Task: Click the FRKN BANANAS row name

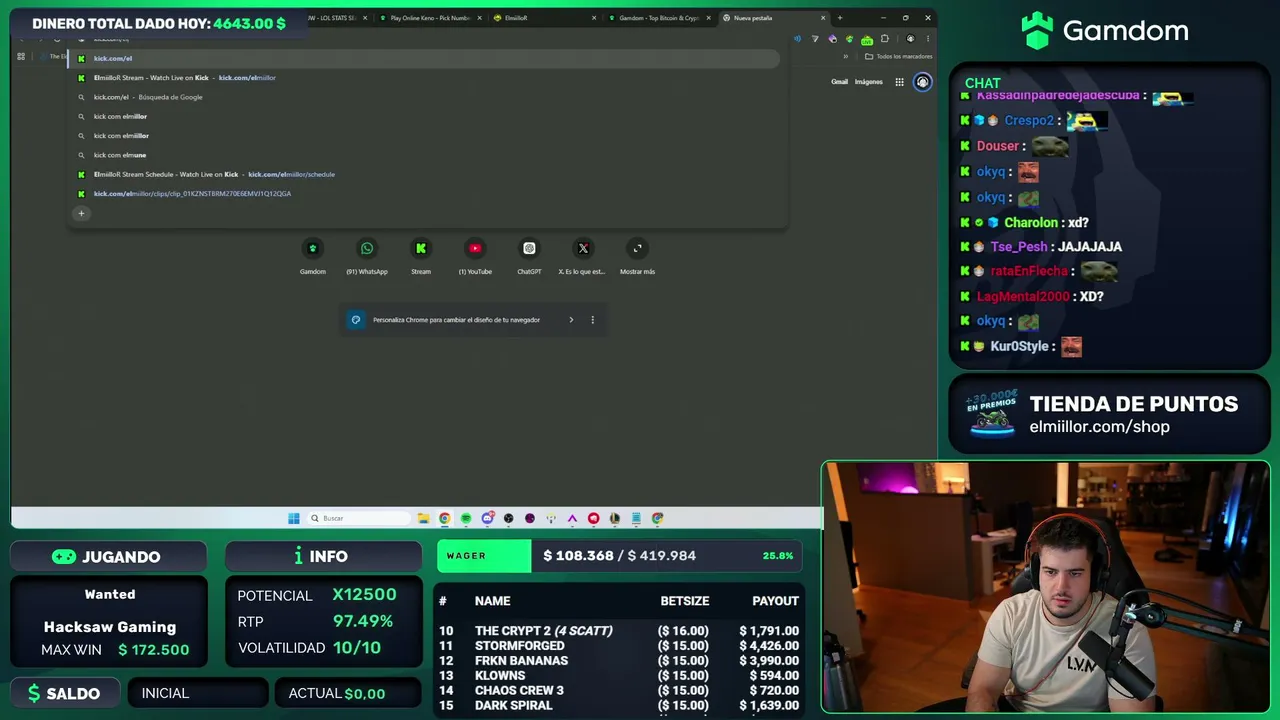Action: coord(521,661)
